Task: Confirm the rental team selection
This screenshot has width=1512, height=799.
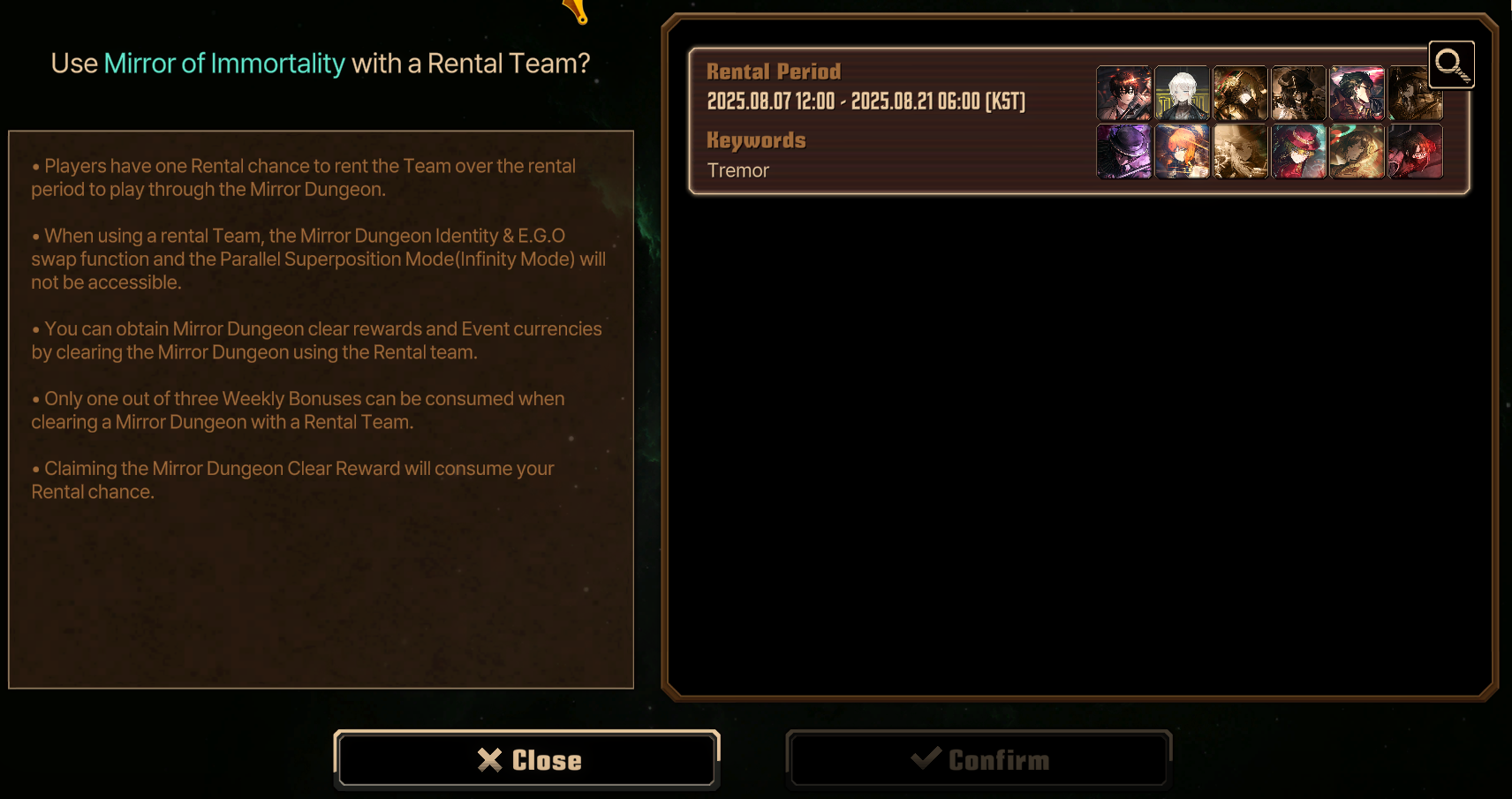Action: [x=979, y=759]
